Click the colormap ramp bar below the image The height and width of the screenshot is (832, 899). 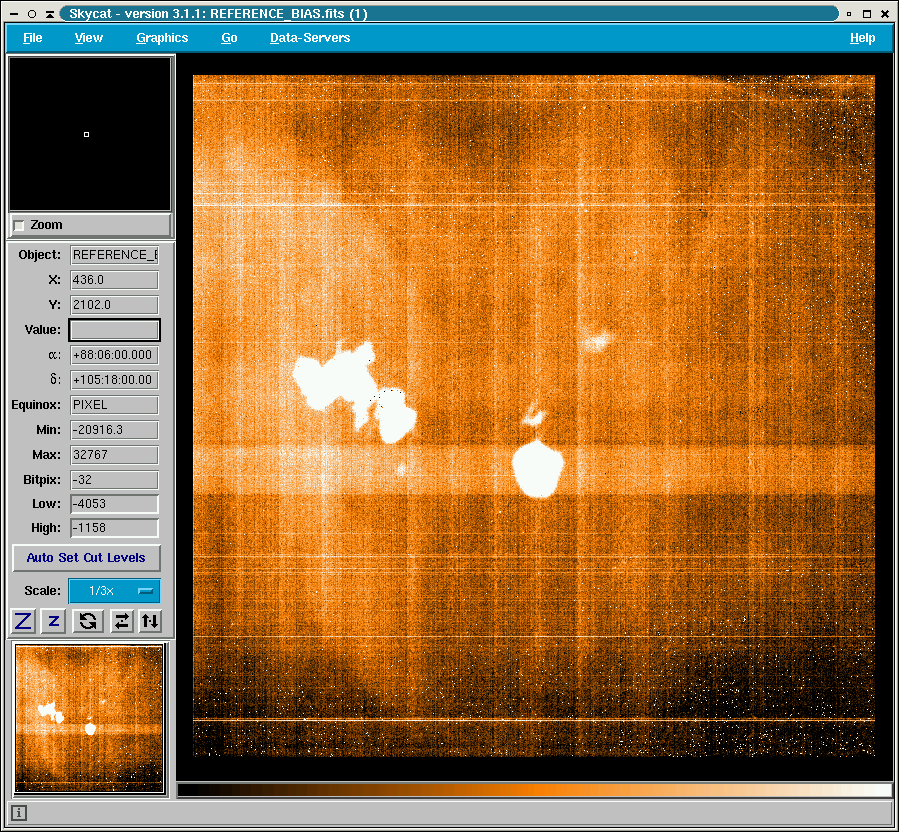[x=534, y=790]
